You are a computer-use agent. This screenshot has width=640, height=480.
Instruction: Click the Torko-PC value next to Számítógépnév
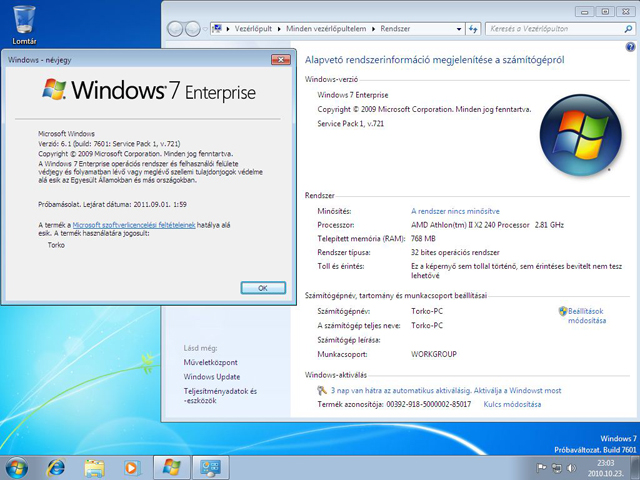427,311
